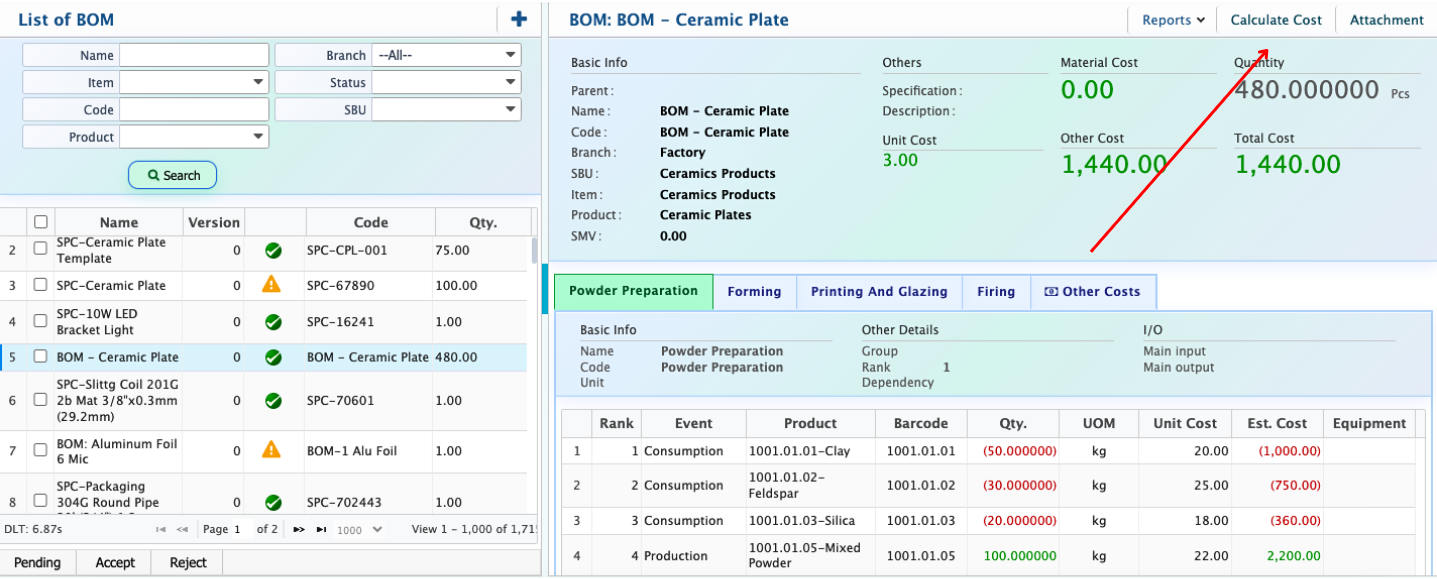Click green check icon for SPC-70601 row
The height and width of the screenshot is (579, 1437).
[x=273, y=401]
